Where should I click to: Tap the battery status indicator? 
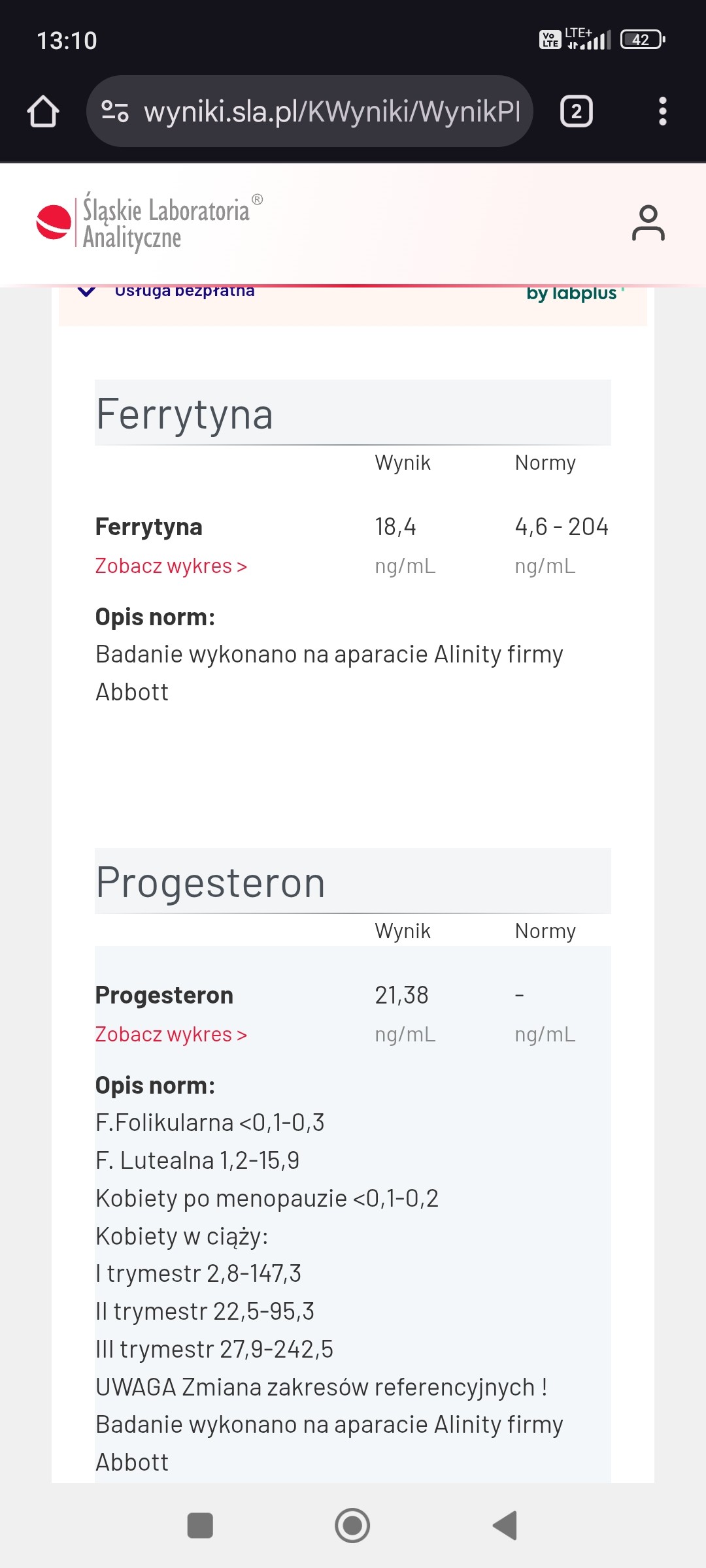(642, 40)
